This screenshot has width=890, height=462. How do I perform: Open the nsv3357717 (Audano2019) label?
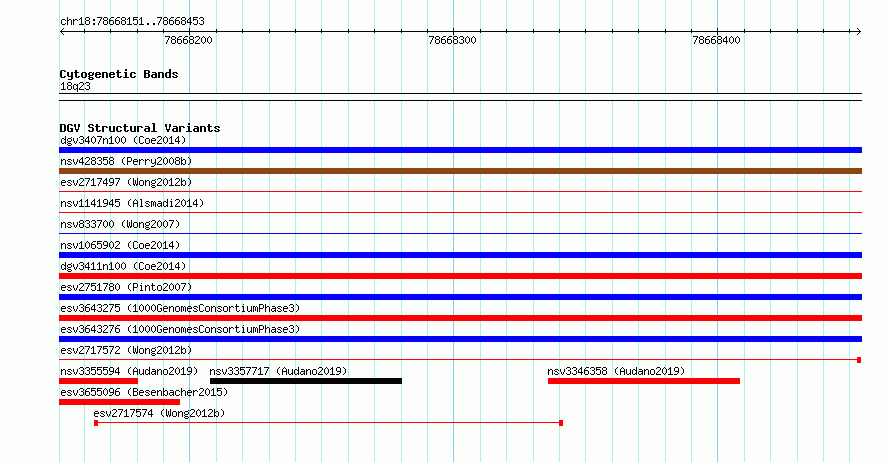click(278, 371)
